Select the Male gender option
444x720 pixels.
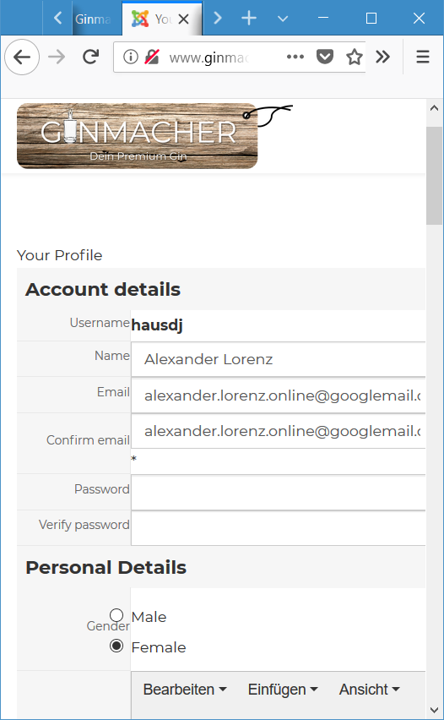117,615
